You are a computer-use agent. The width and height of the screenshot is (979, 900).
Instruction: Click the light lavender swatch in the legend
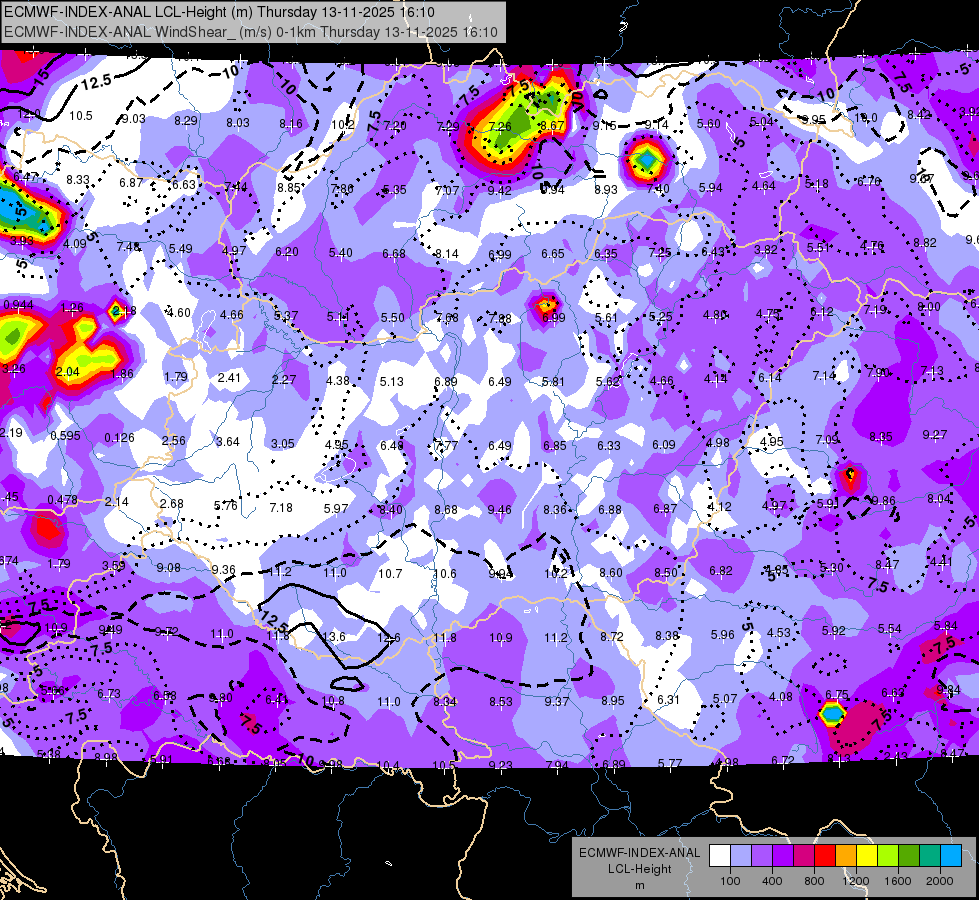pos(741,856)
